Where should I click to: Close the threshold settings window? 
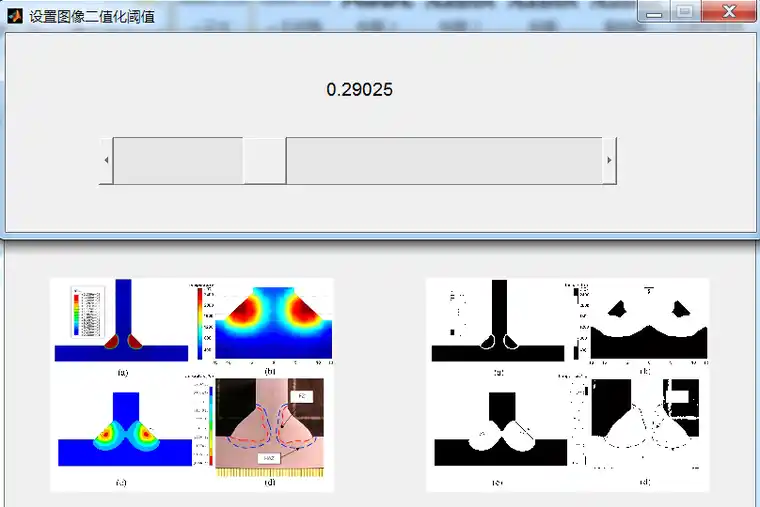(729, 12)
